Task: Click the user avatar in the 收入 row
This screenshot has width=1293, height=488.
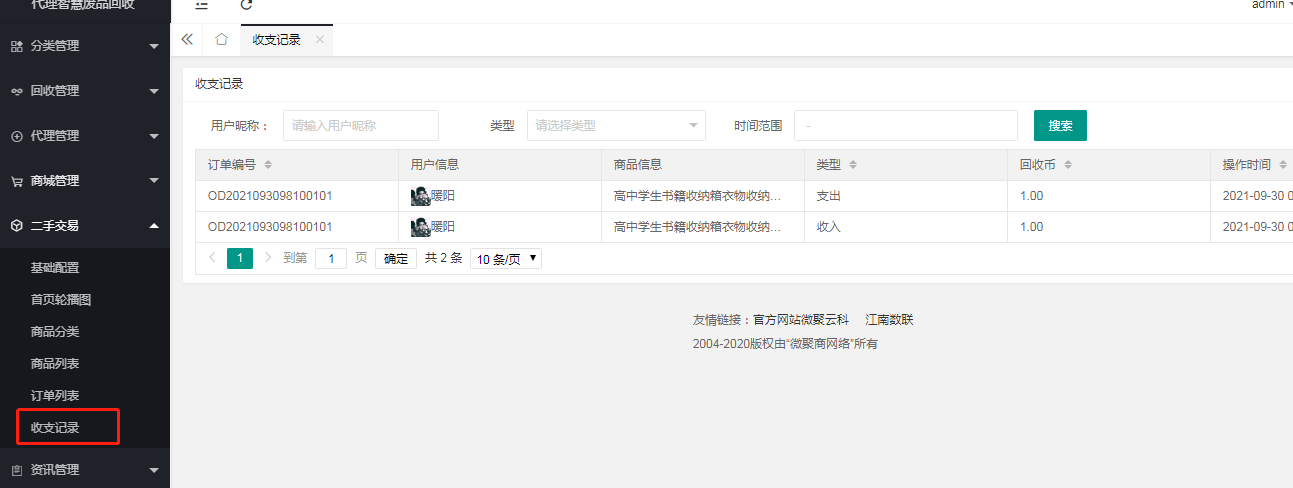Action: click(421, 227)
